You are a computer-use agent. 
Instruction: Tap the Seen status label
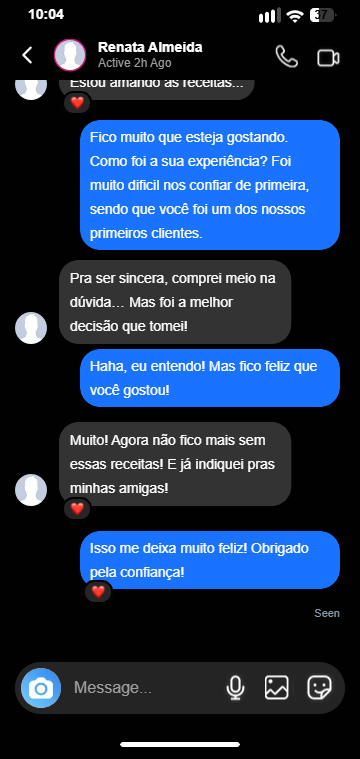point(327,613)
